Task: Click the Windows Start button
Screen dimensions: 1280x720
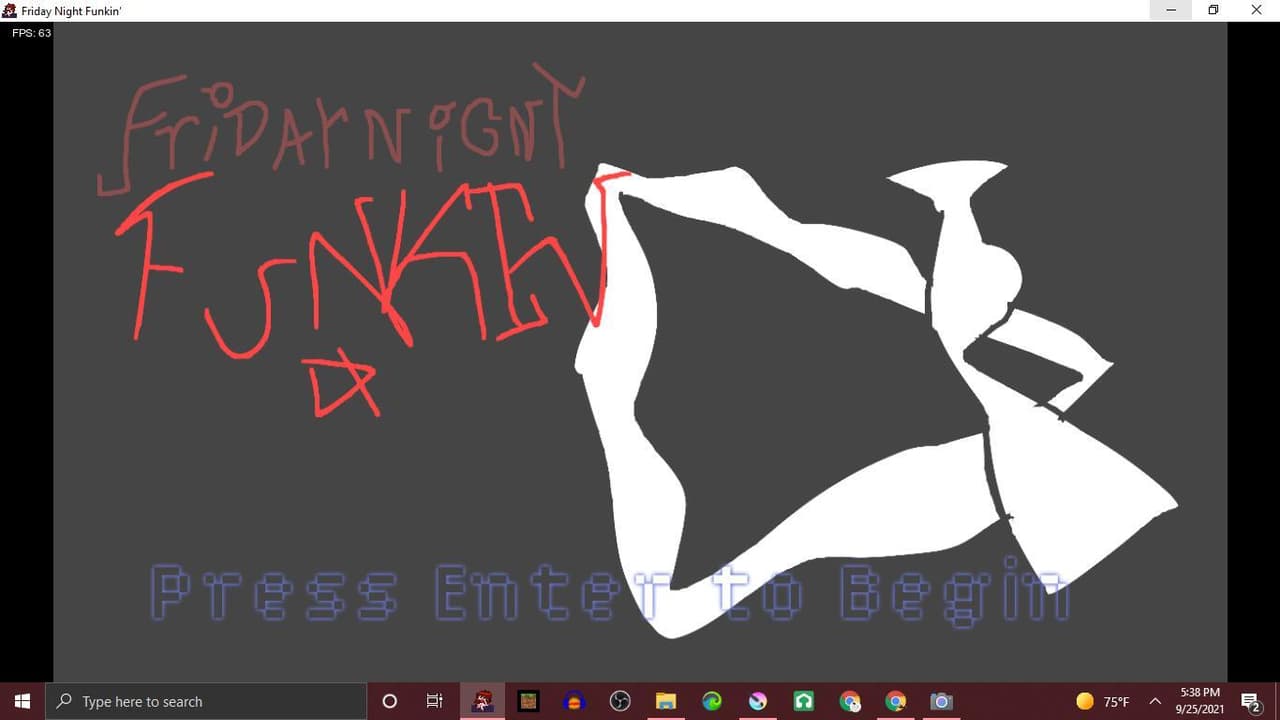Action: point(23,701)
